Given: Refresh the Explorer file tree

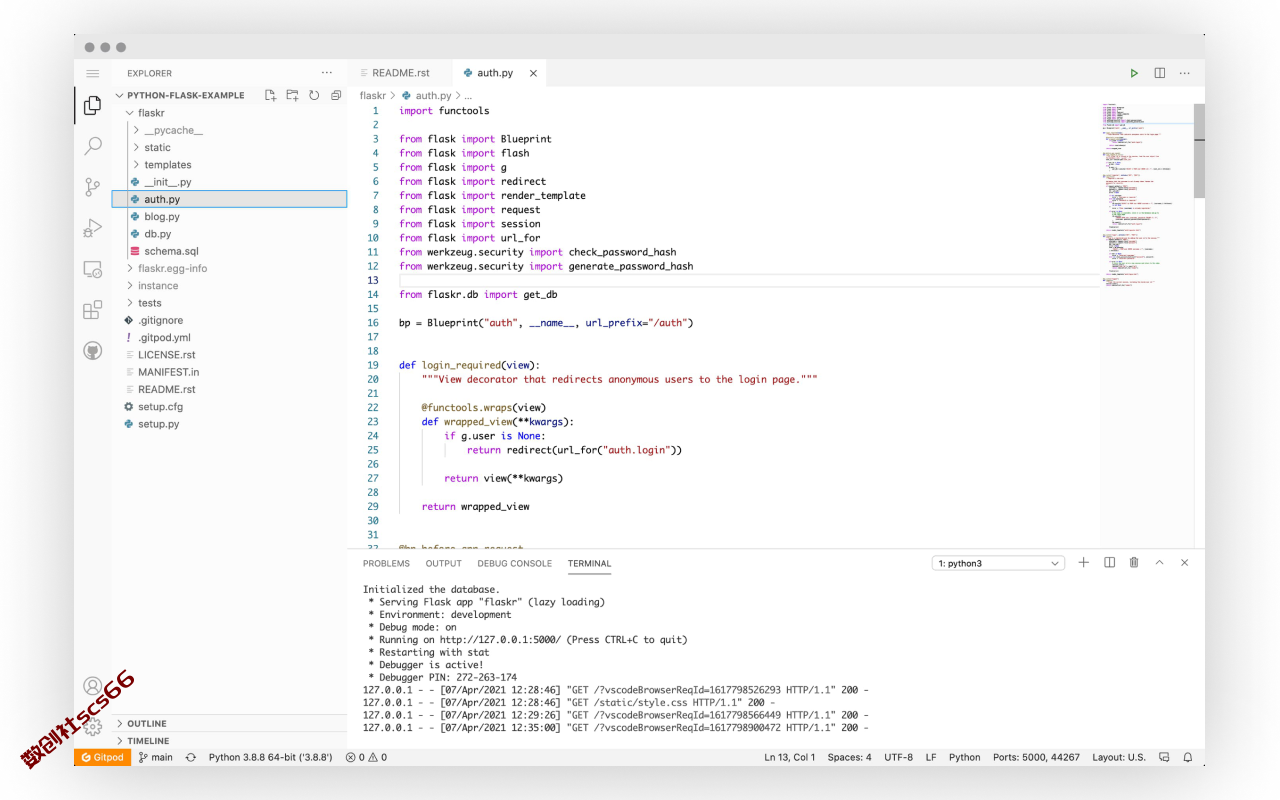Looking at the screenshot, I should coord(314,95).
